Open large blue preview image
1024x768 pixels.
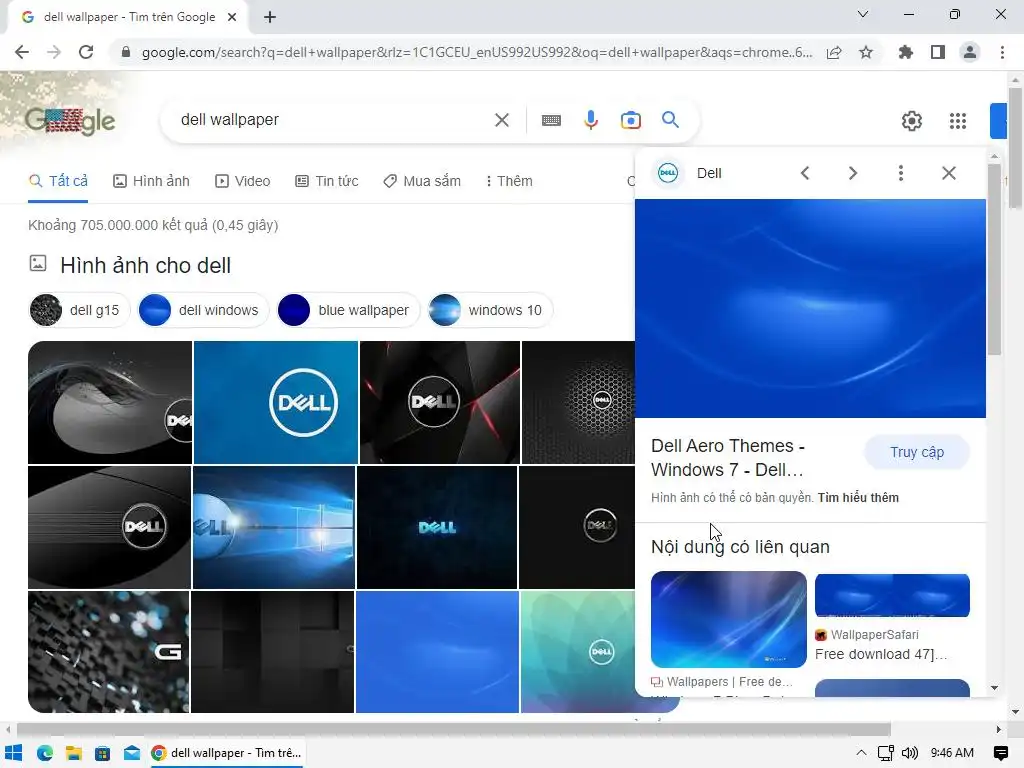tap(810, 308)
